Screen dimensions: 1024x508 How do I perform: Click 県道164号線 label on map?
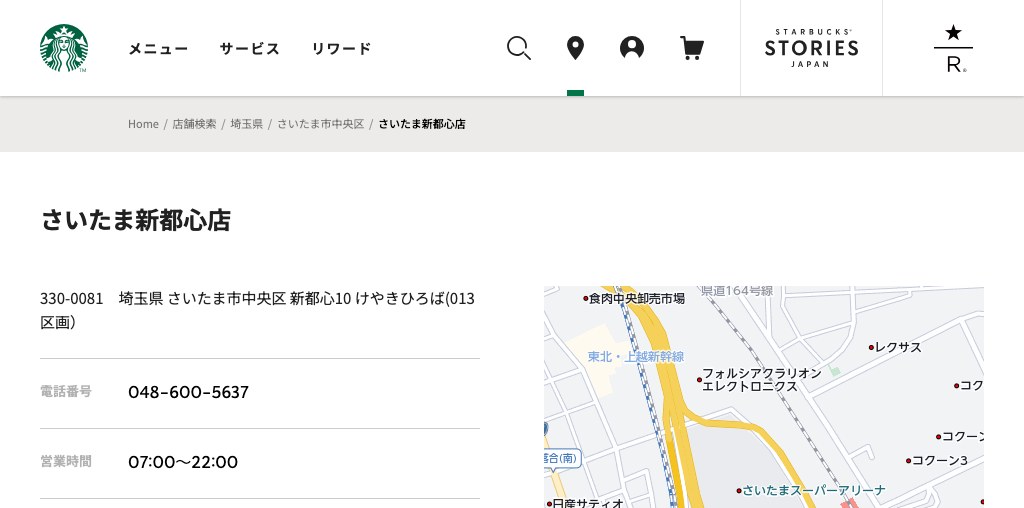pyautogui.click(x=737, y=291)
